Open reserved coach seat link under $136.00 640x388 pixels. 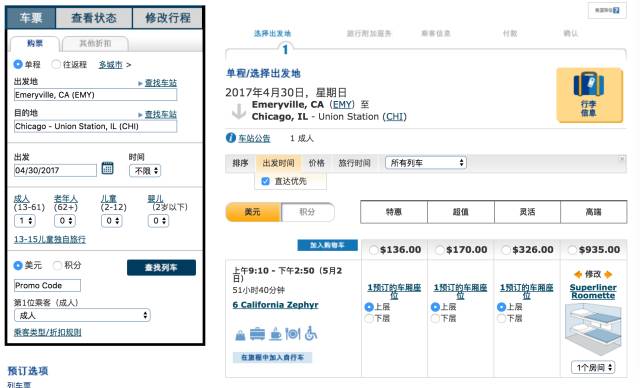(394, 291)
